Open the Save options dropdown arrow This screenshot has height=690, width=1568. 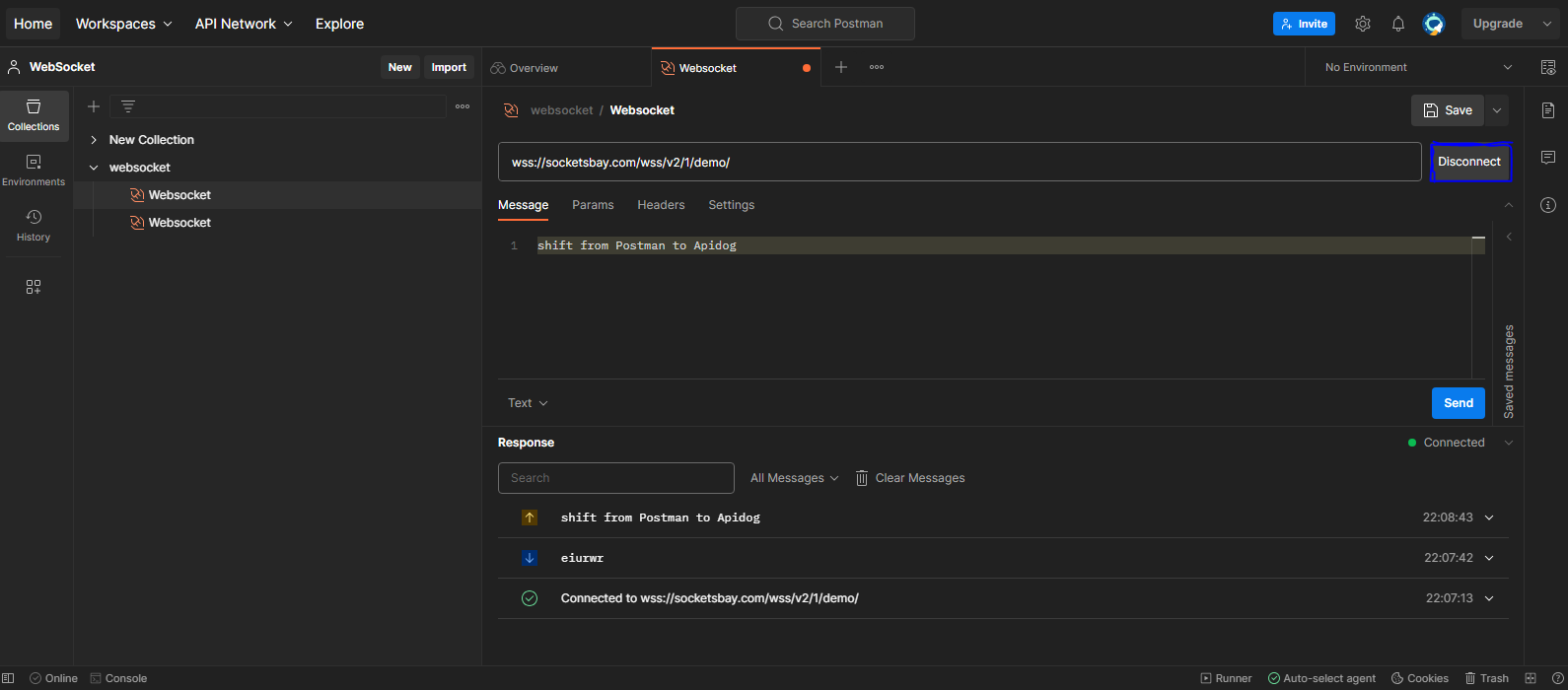[x=1497, y=110]
